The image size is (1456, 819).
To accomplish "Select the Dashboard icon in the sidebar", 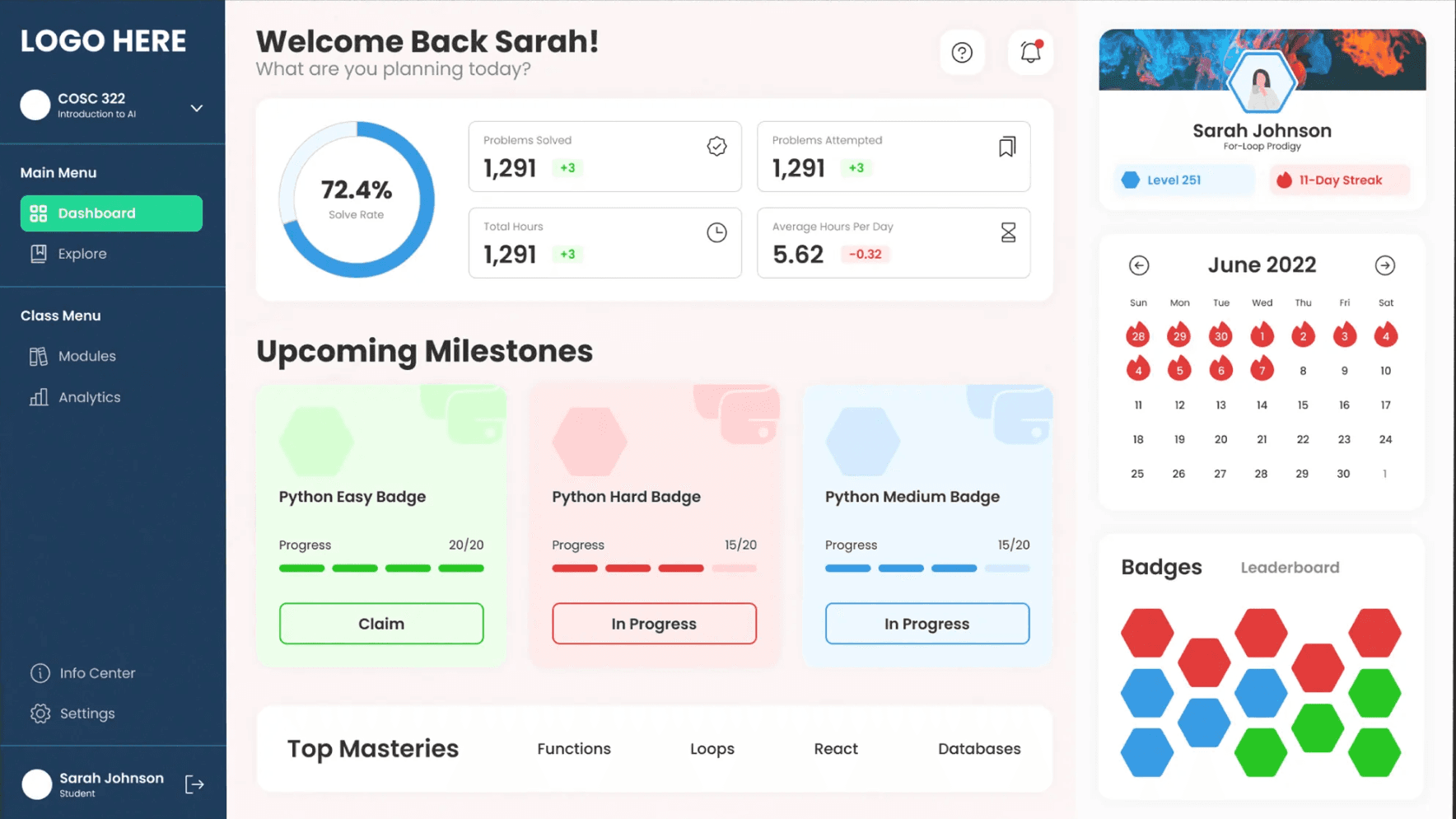I will coord(38,213).
